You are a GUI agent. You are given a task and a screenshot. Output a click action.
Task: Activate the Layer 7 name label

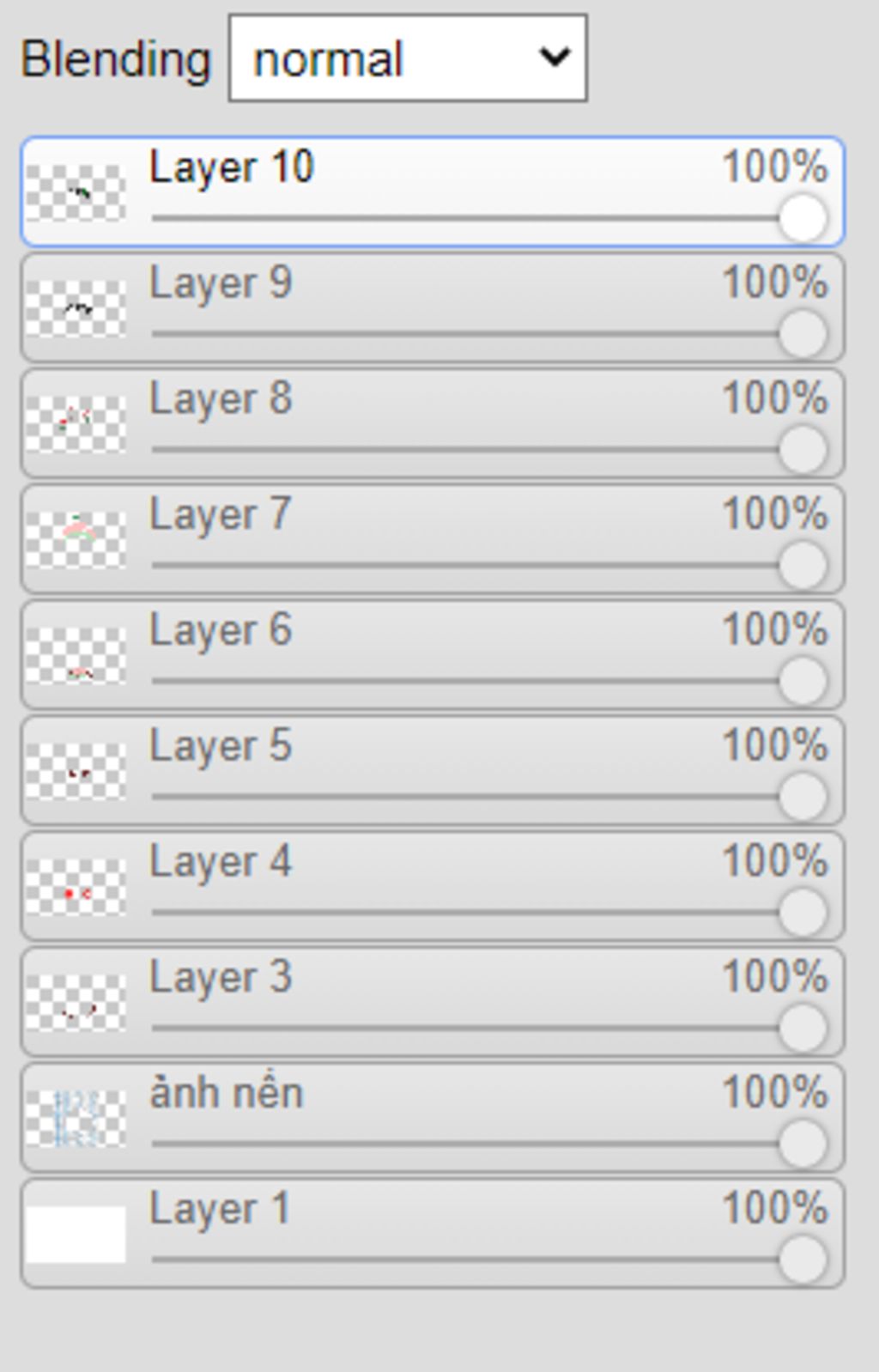point(221,515)
